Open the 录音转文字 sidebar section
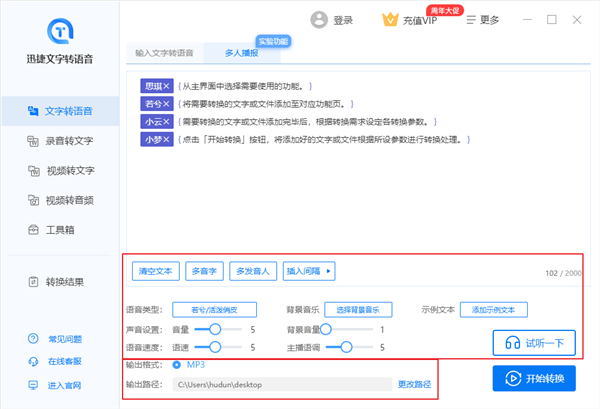Viewport: 600px width, 409px height. tap(60, 141)
